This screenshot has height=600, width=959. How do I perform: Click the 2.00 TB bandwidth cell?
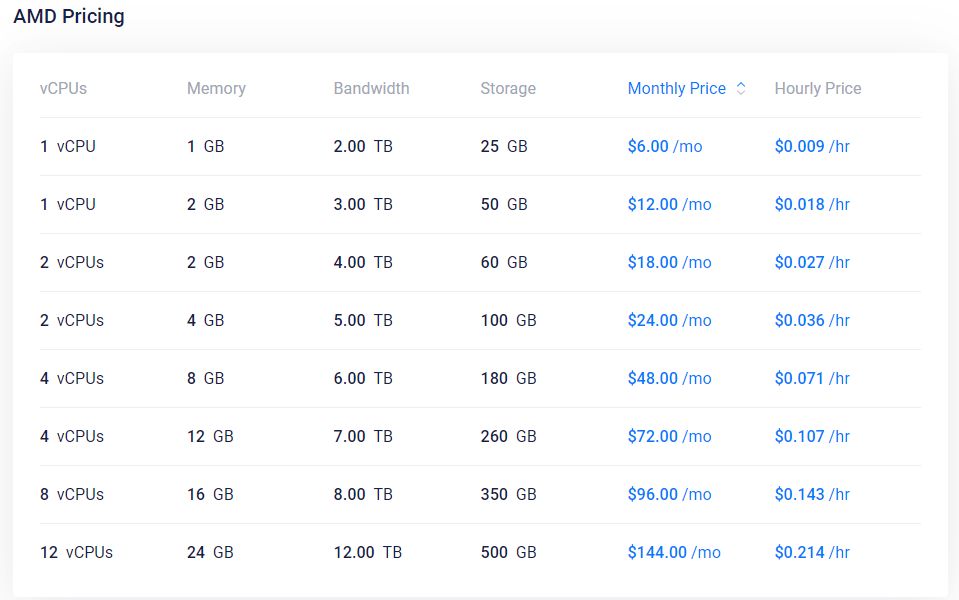(363, 147)
